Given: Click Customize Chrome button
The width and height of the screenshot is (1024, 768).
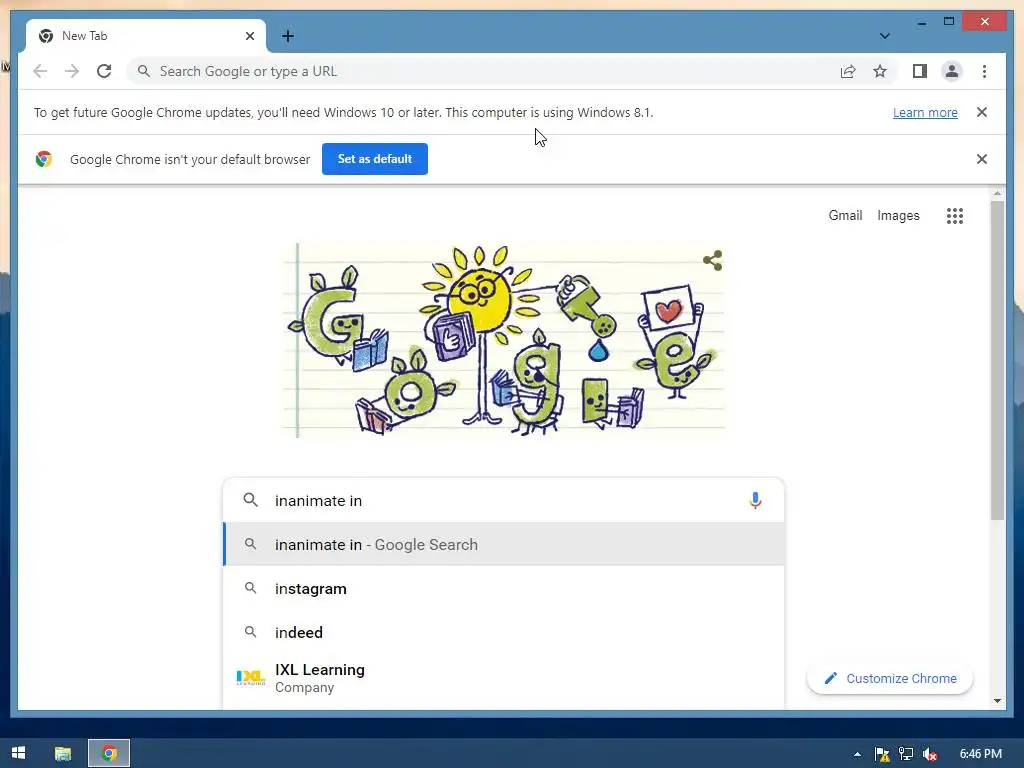Looking at the screenshot, I should click(x=889, y=679).
